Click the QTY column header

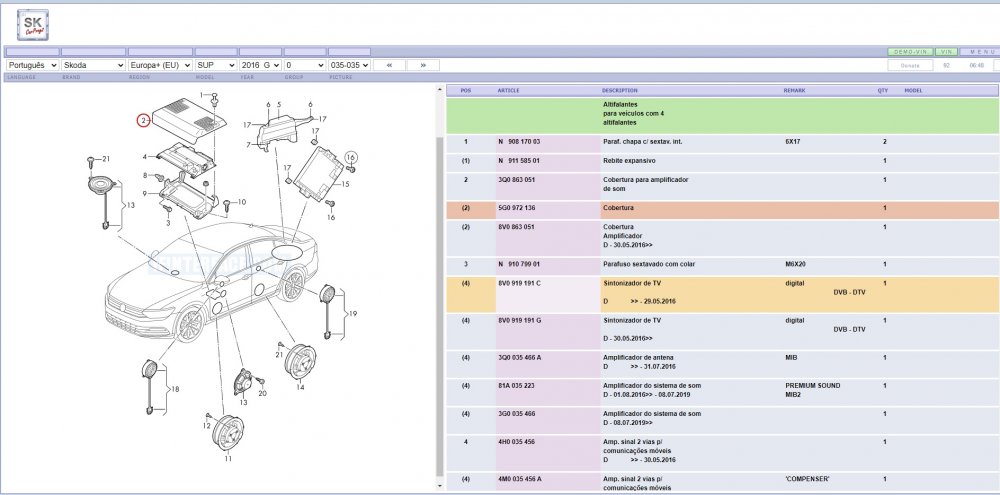(883, 91)
